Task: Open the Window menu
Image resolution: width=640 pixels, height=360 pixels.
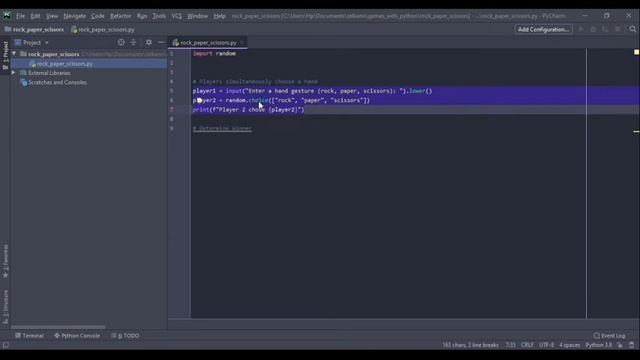Action: (198, 16)
